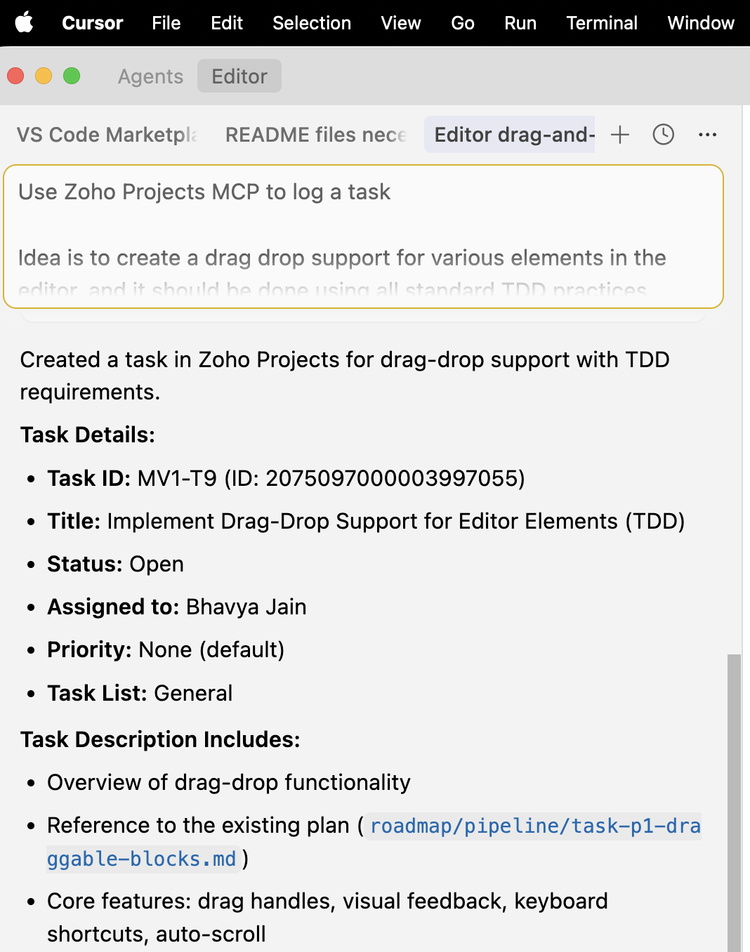Click the Core features bullet text
The width and height of the screenshot is (750, 952).
pyautogui.click(x=327, y=917)
